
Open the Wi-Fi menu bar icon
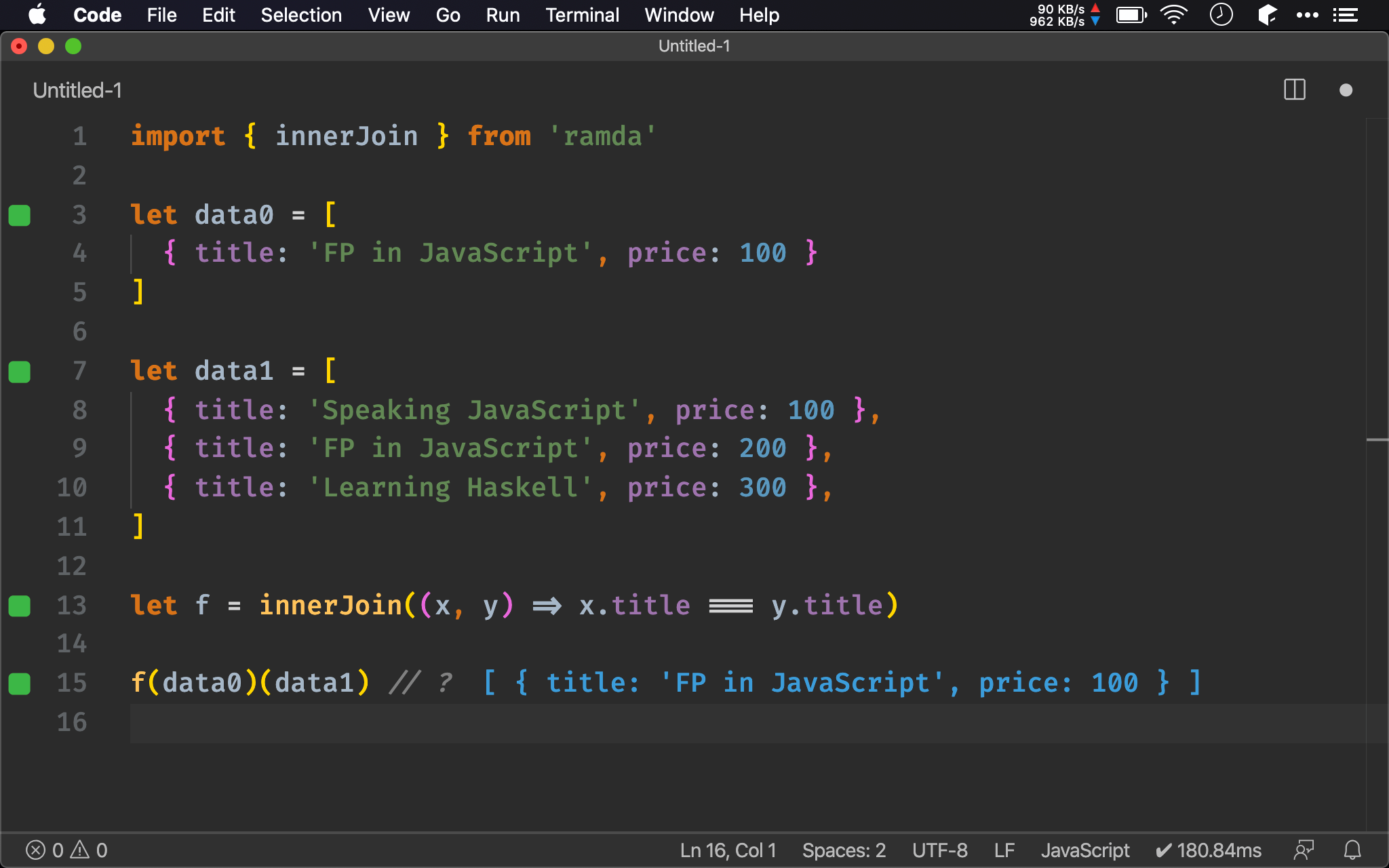pyautogui.click(x=1174, y=15)
